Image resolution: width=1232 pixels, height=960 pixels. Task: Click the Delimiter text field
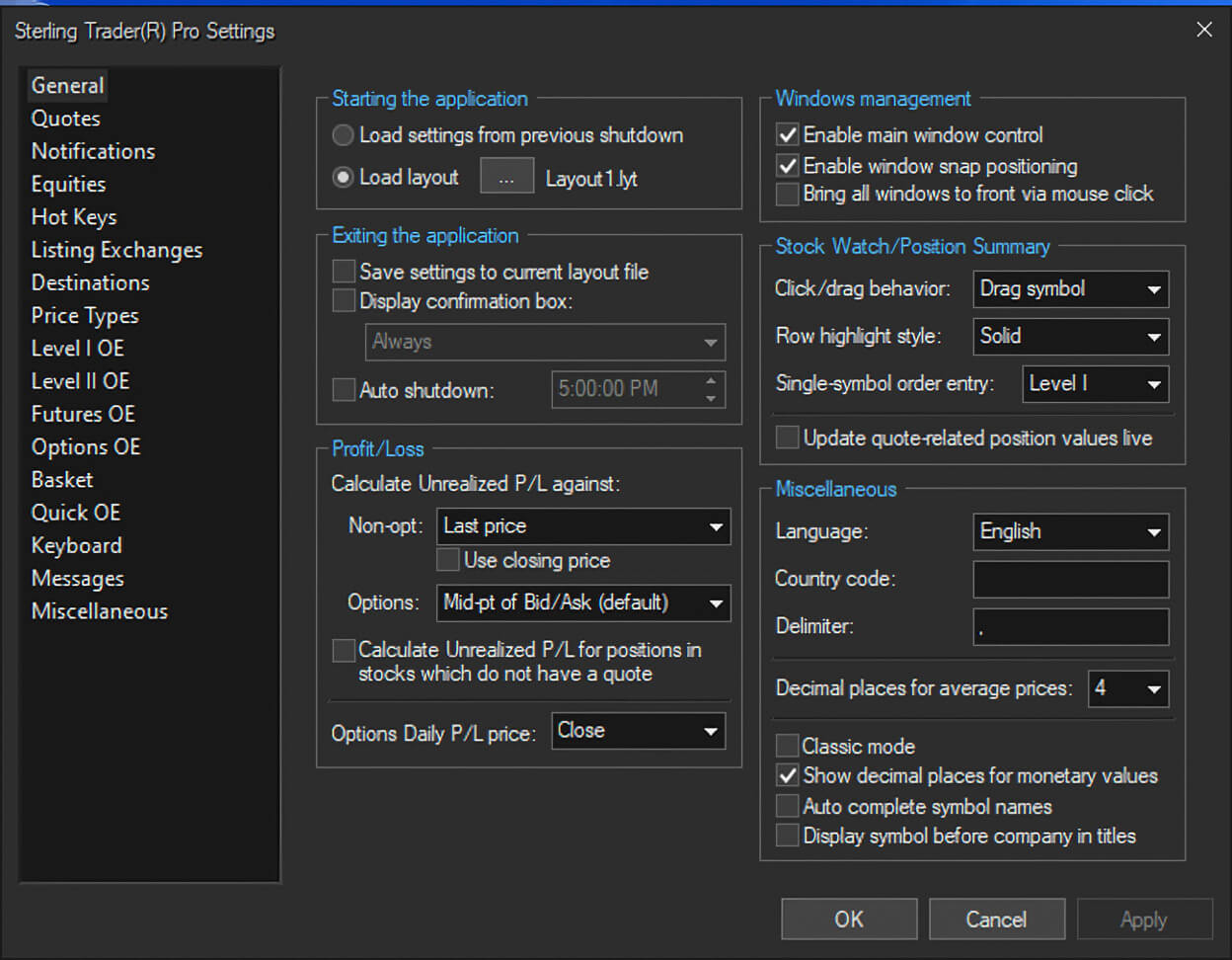tap(1071, 627)
